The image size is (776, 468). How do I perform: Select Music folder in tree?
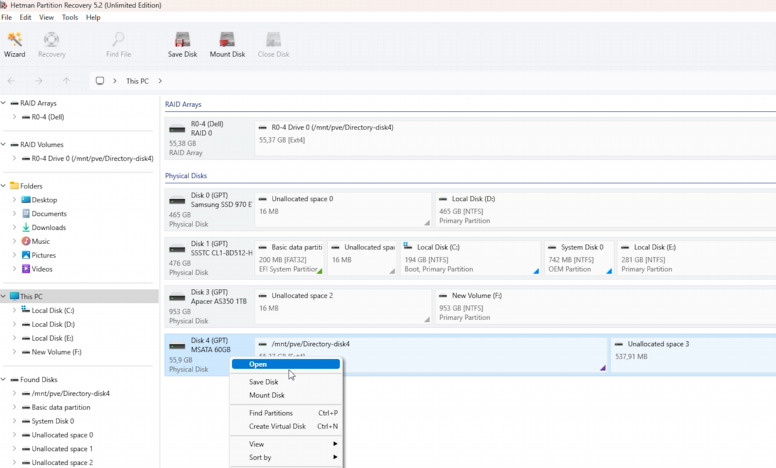click(x=36, y=241)
